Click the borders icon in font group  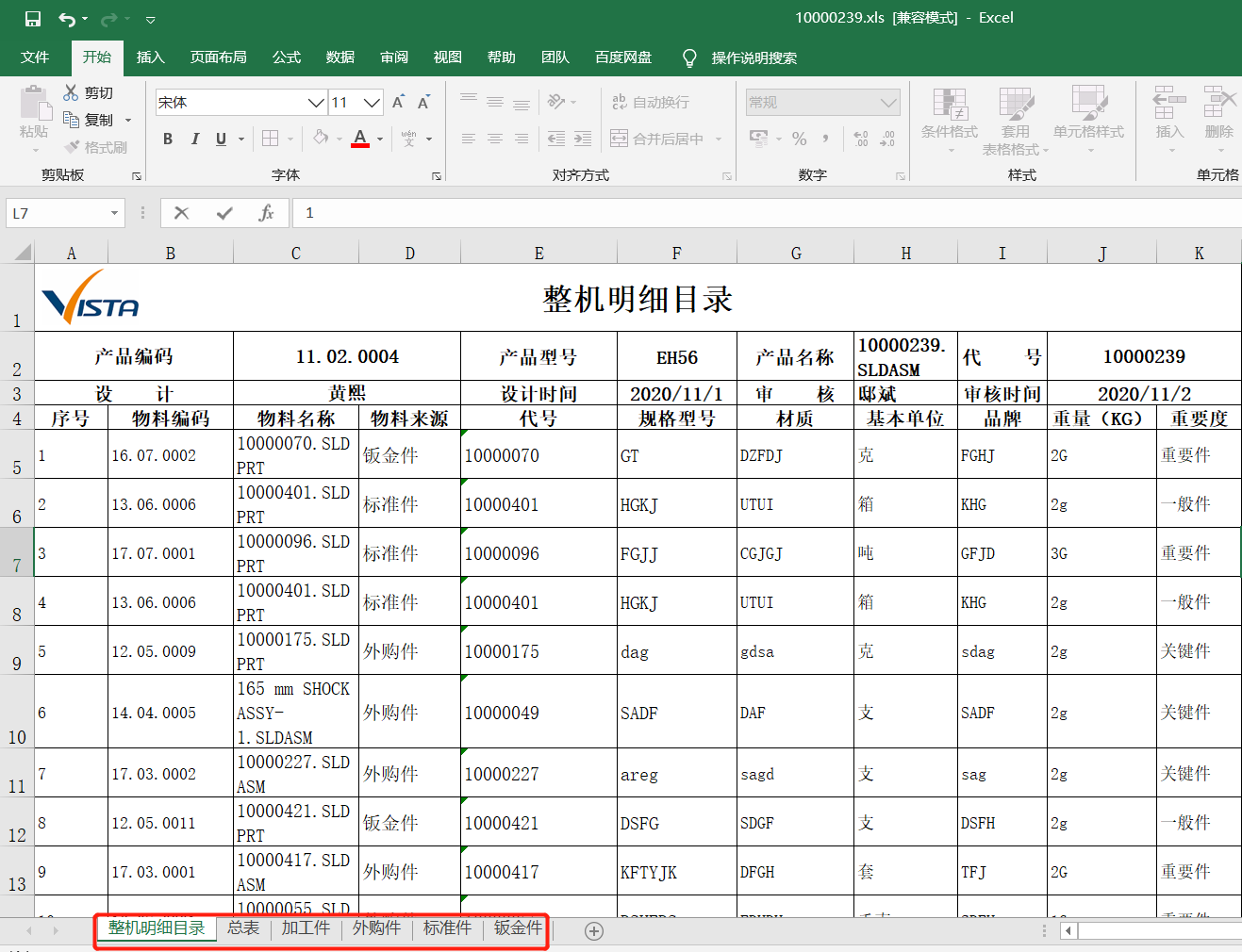coord(270,139)
